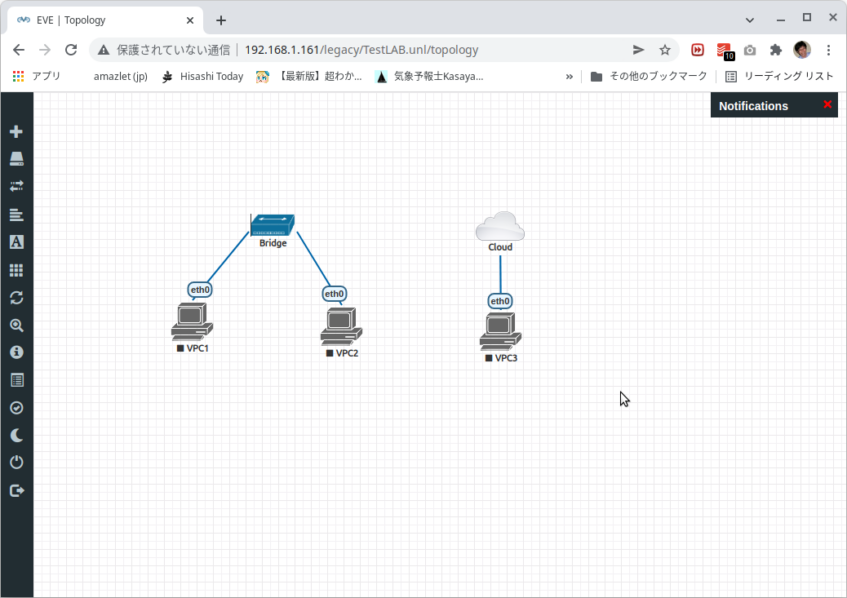Open the Nodes list from the sidebar
Viewport: 847px width, 598px height.
pyautogui.click(x=16, y=159)
